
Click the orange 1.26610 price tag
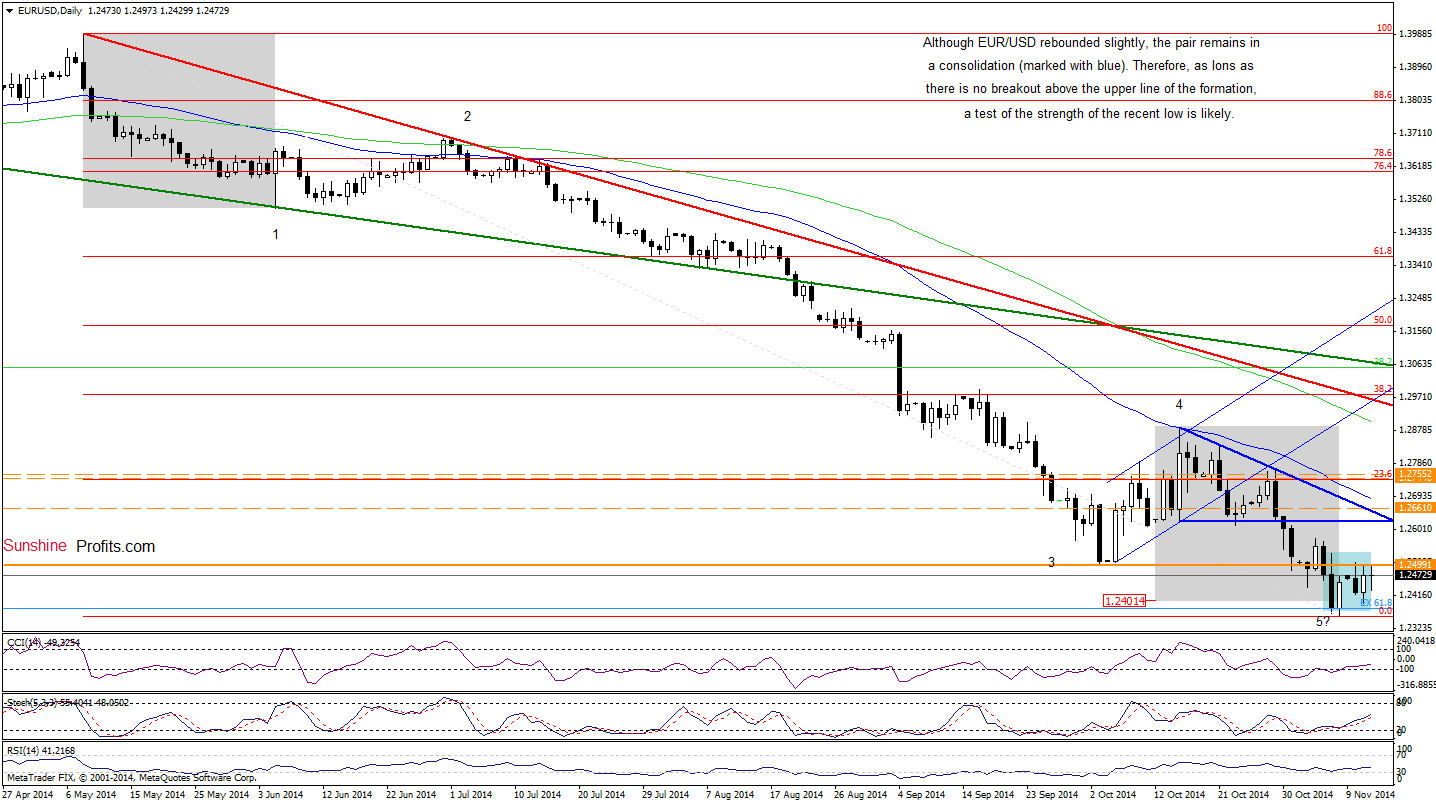point(1414,508)
